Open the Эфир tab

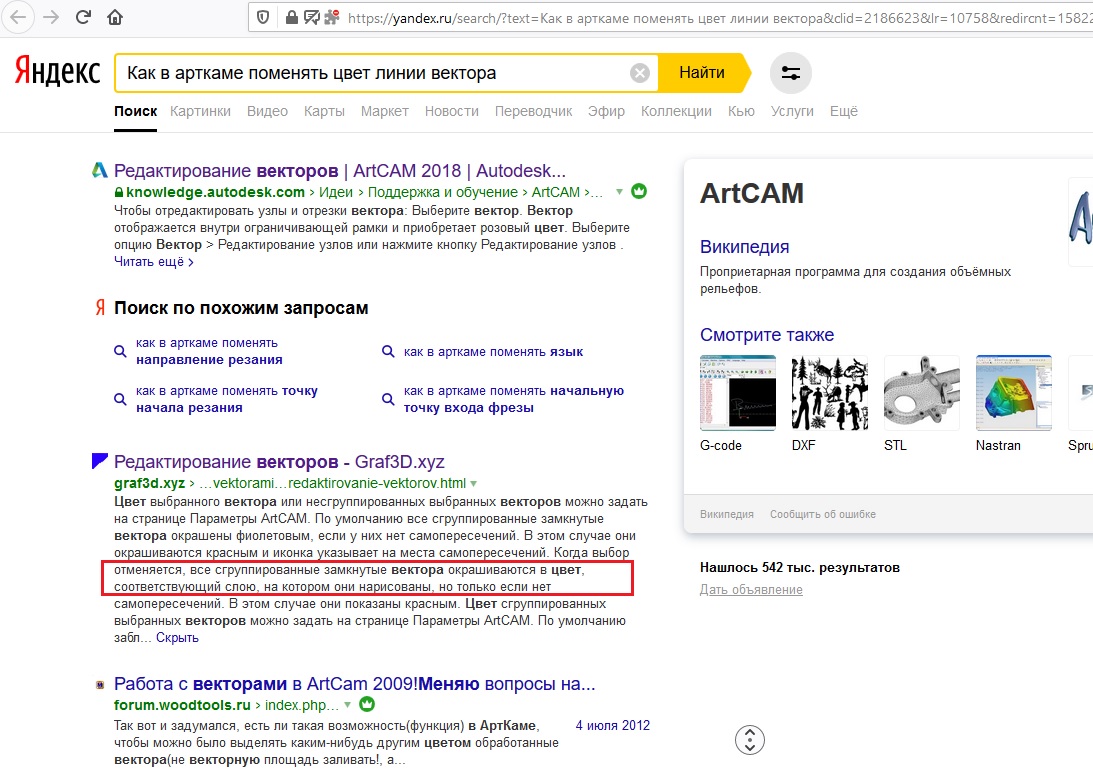click(606, 112)
